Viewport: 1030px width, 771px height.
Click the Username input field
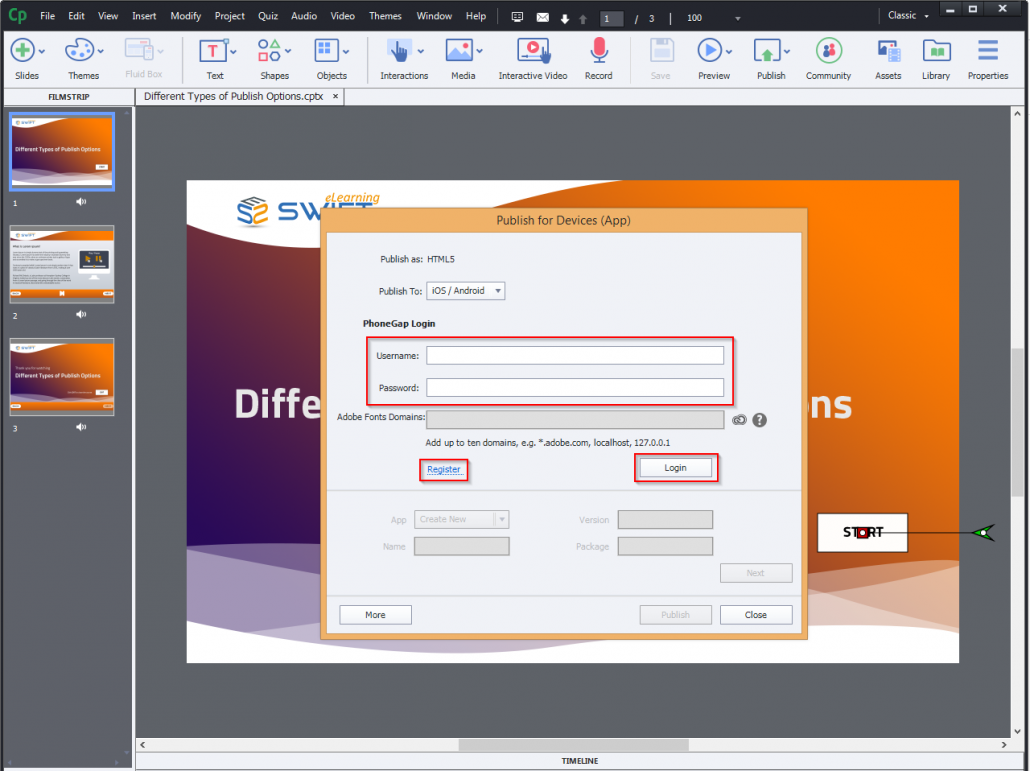(x=575, y=354)
